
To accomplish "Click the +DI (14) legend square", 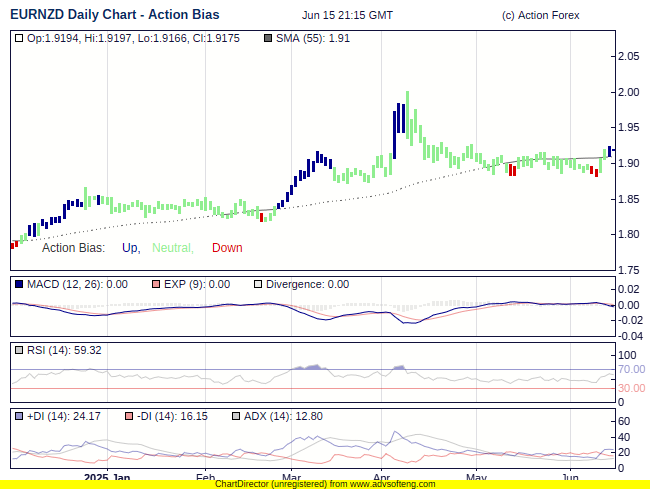I will coord(19,416).
